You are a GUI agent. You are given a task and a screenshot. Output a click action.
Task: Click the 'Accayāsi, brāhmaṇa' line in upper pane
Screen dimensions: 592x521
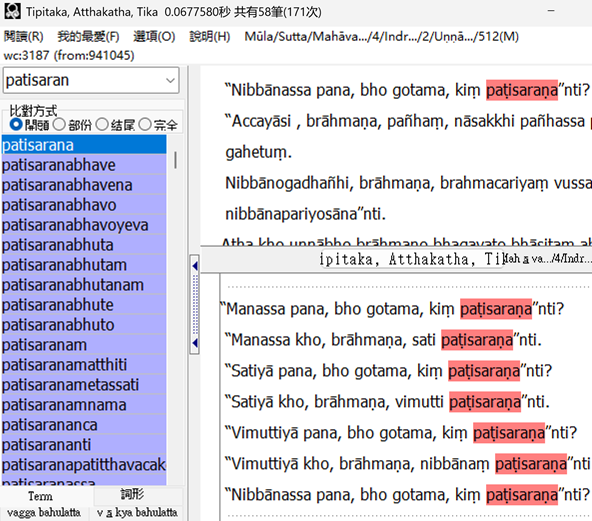(x=408, y=121)
